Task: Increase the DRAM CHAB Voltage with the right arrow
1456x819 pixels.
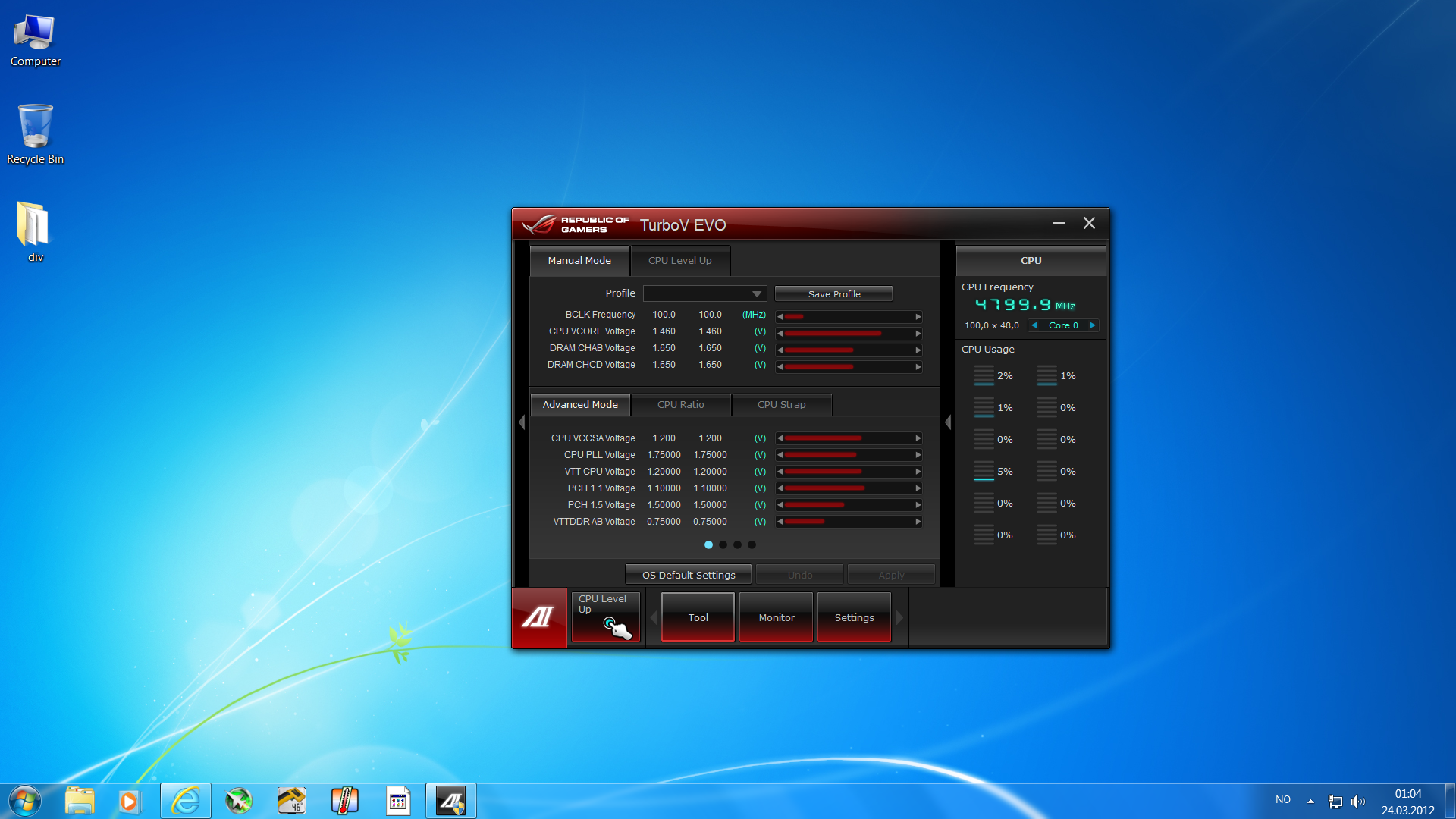Action: 918,350
